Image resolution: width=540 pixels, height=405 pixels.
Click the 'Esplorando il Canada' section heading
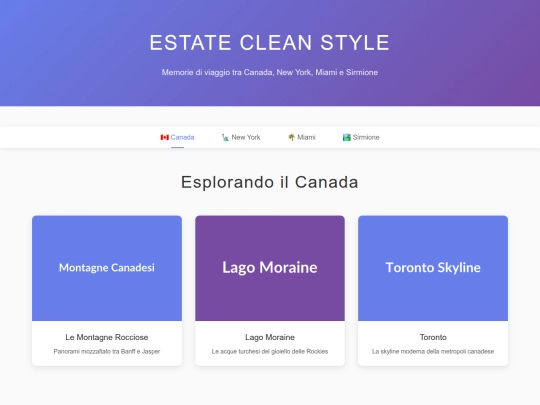tap(270, 182)
